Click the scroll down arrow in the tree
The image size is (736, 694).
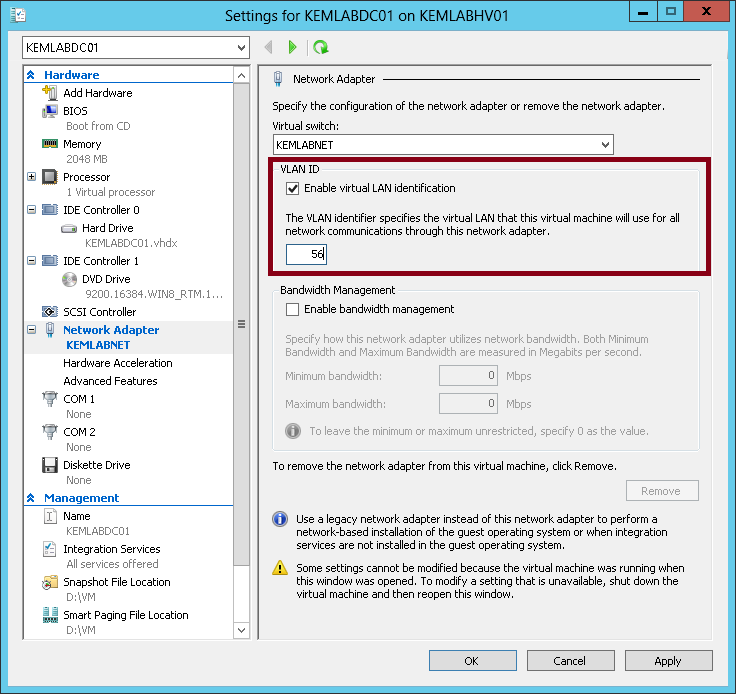click(241, 630)
